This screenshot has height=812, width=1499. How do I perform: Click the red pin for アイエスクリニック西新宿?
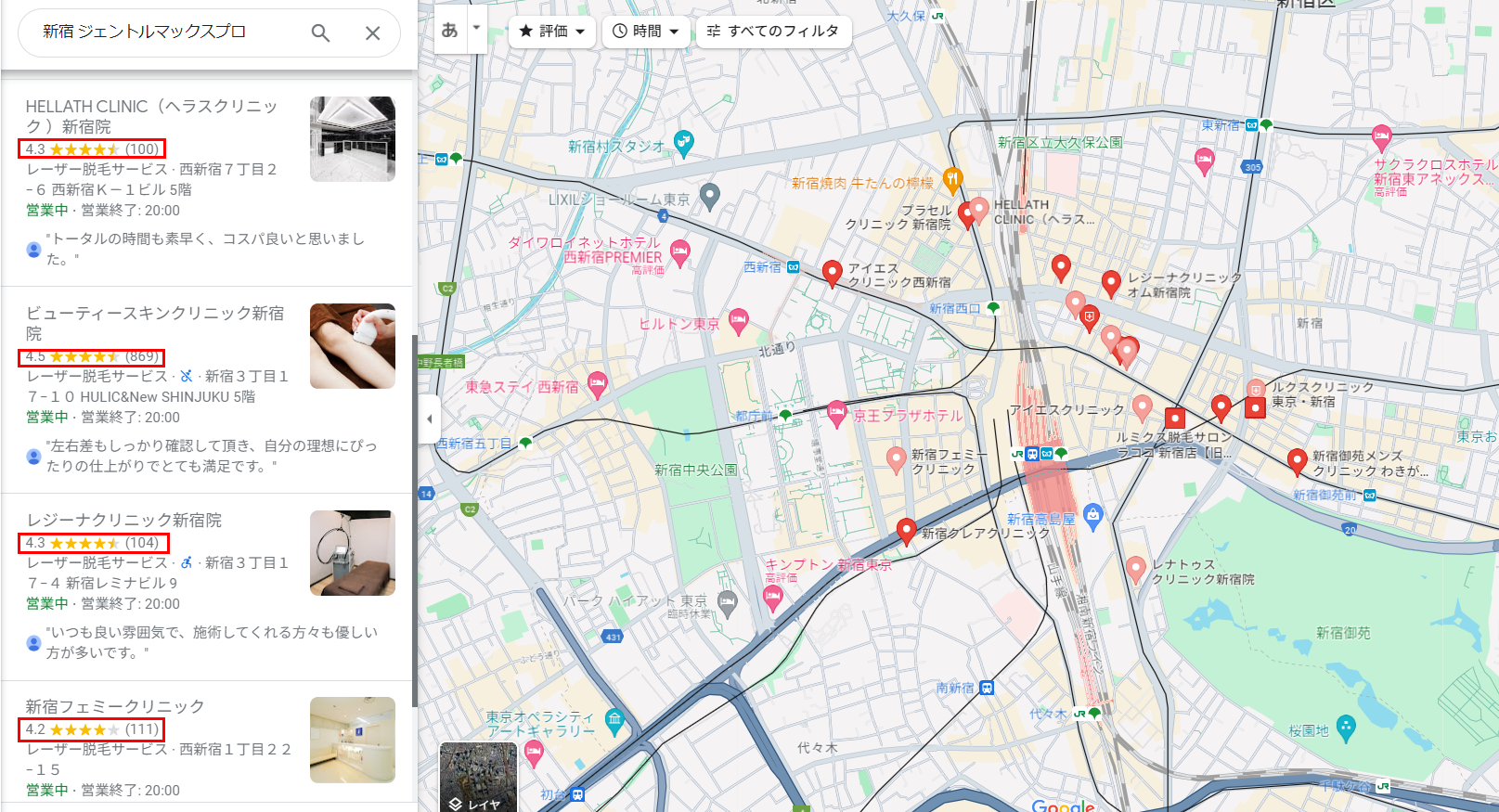[x=833, y=273]
